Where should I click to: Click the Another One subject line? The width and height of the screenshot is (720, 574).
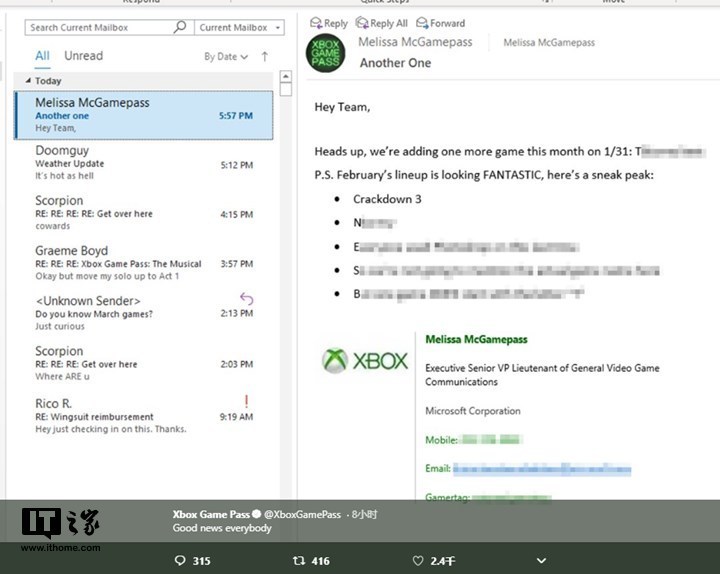(x=395, y=63)
